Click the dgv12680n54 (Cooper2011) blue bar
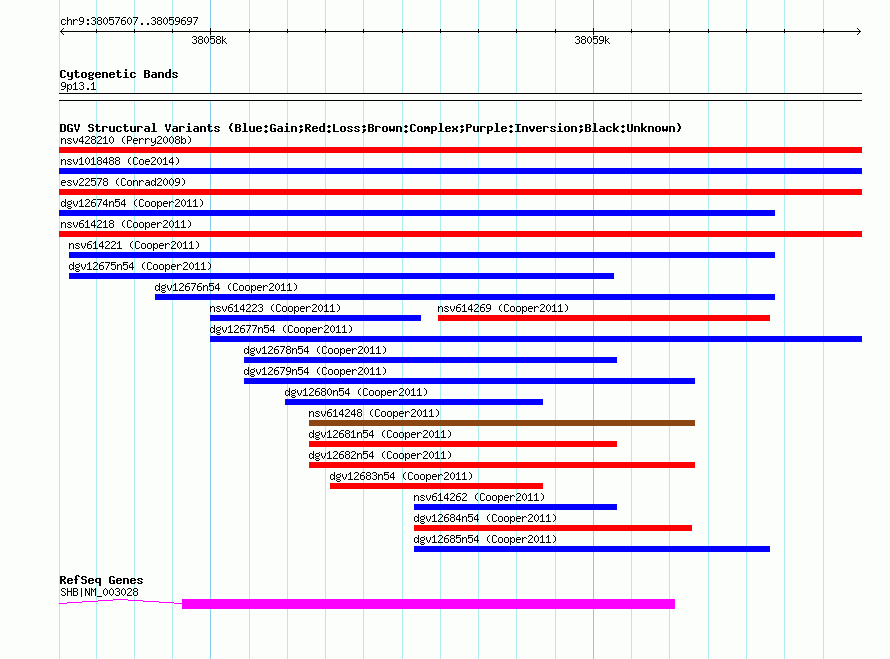This screenshot has width=890, height=659. tap(414, 402)
